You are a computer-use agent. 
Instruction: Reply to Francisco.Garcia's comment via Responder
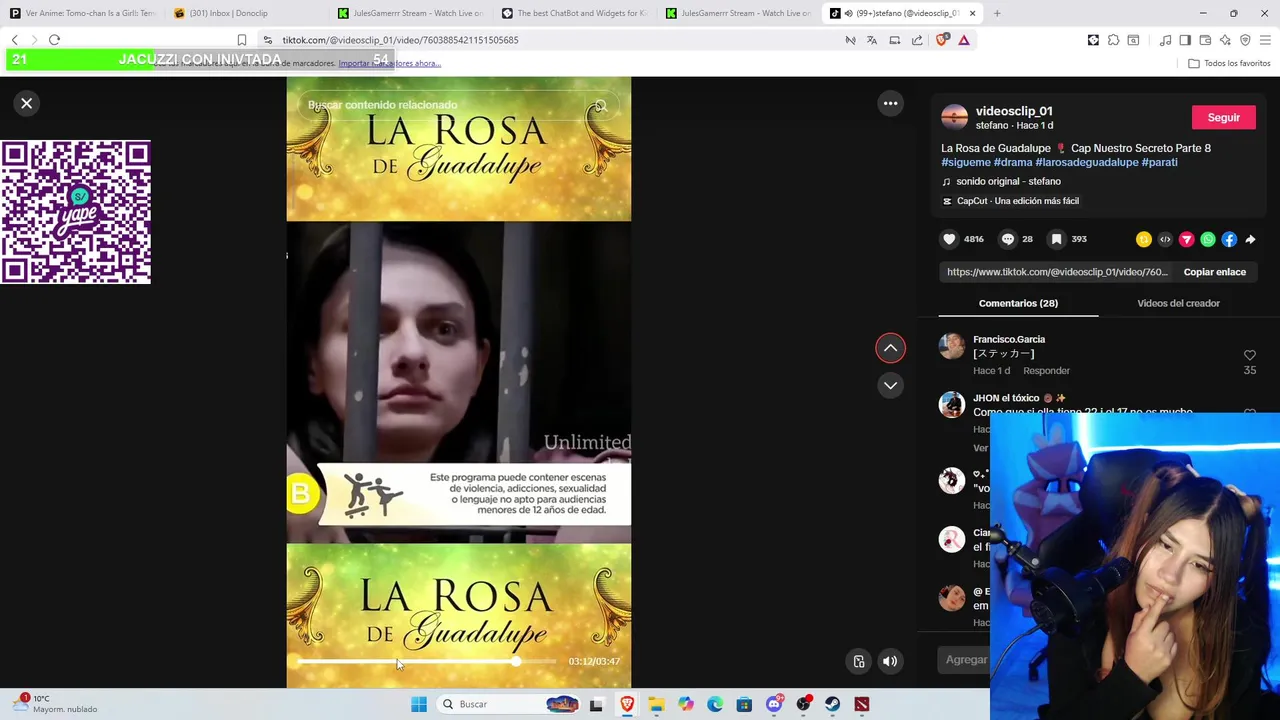(1046, 371)
